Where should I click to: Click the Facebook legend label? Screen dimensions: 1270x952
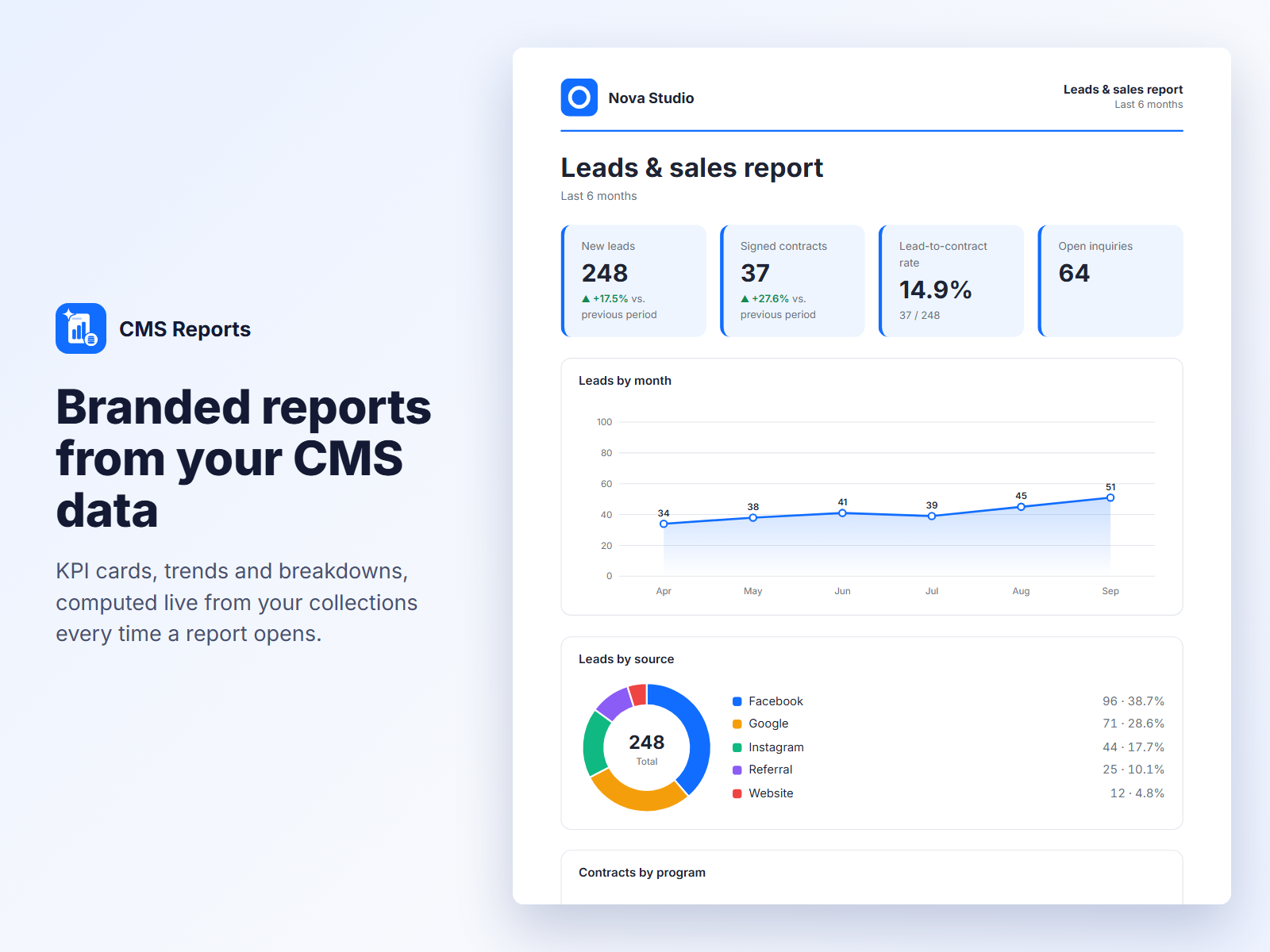[x=775, y=701]
